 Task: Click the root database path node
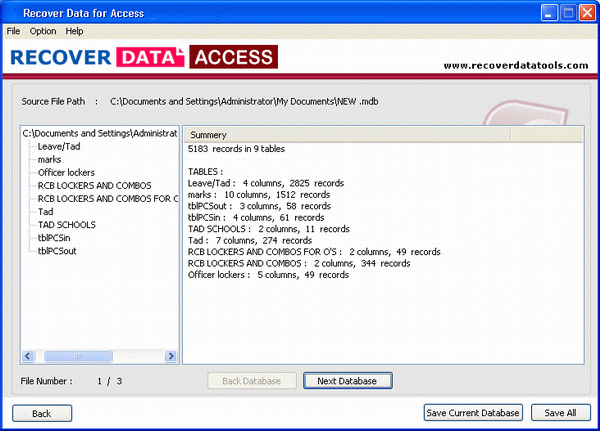(100, 133)
